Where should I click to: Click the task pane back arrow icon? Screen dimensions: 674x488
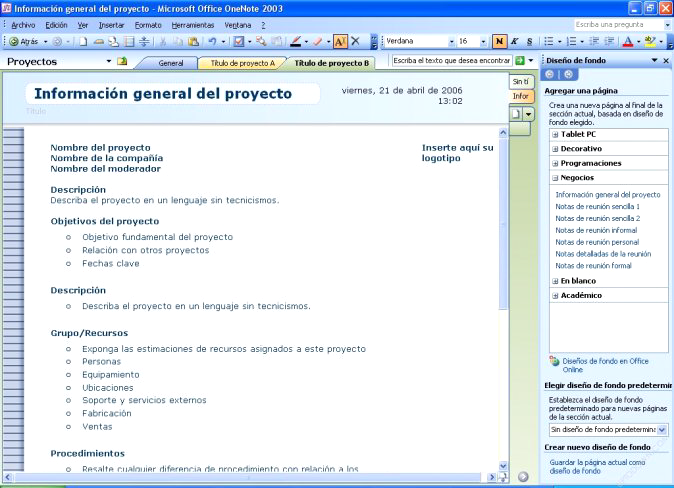(551, 74)
